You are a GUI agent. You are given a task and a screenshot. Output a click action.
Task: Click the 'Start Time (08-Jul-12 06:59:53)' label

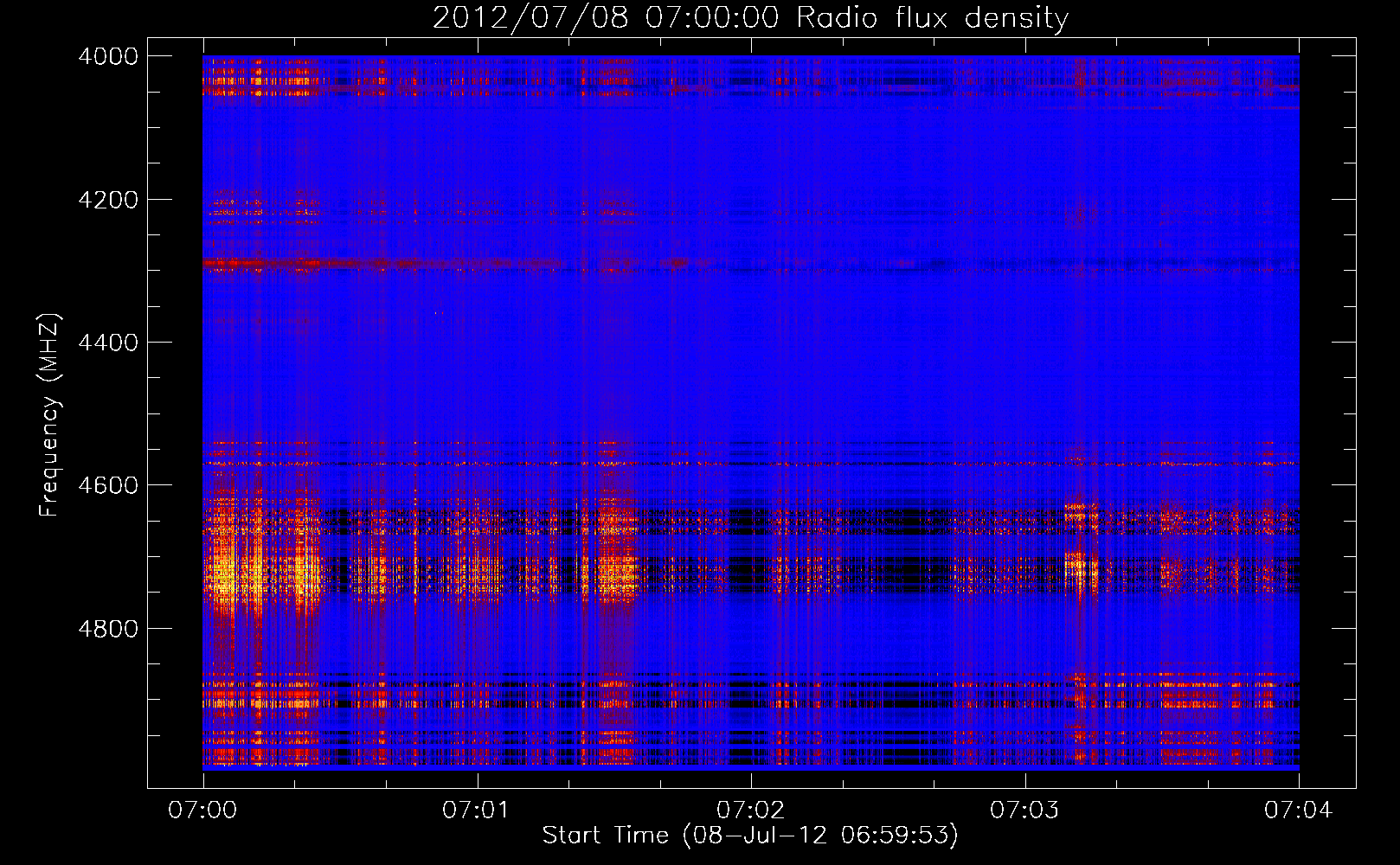[750, 836]
